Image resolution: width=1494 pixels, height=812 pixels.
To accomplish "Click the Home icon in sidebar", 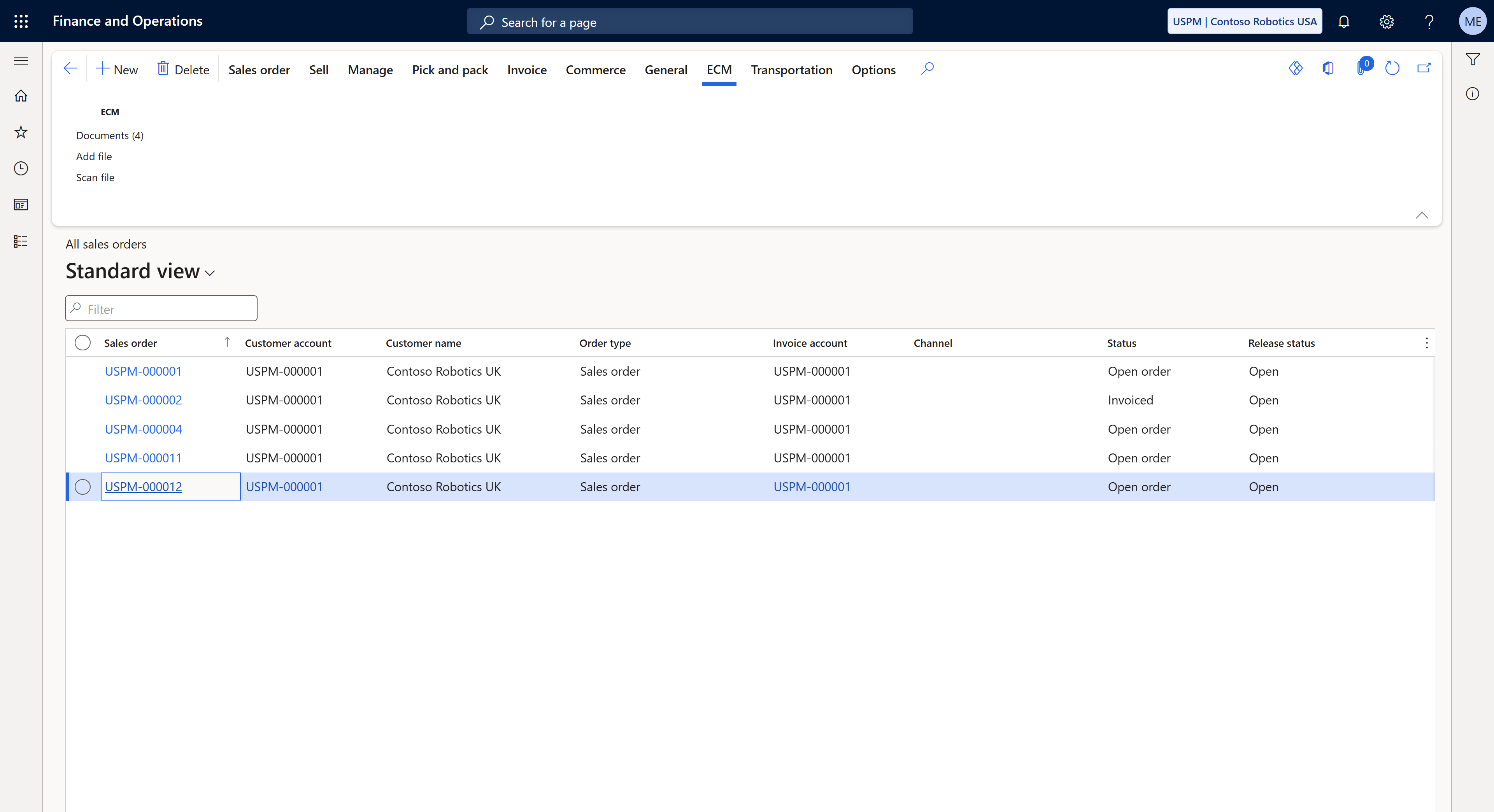I will tap(21, 96).
